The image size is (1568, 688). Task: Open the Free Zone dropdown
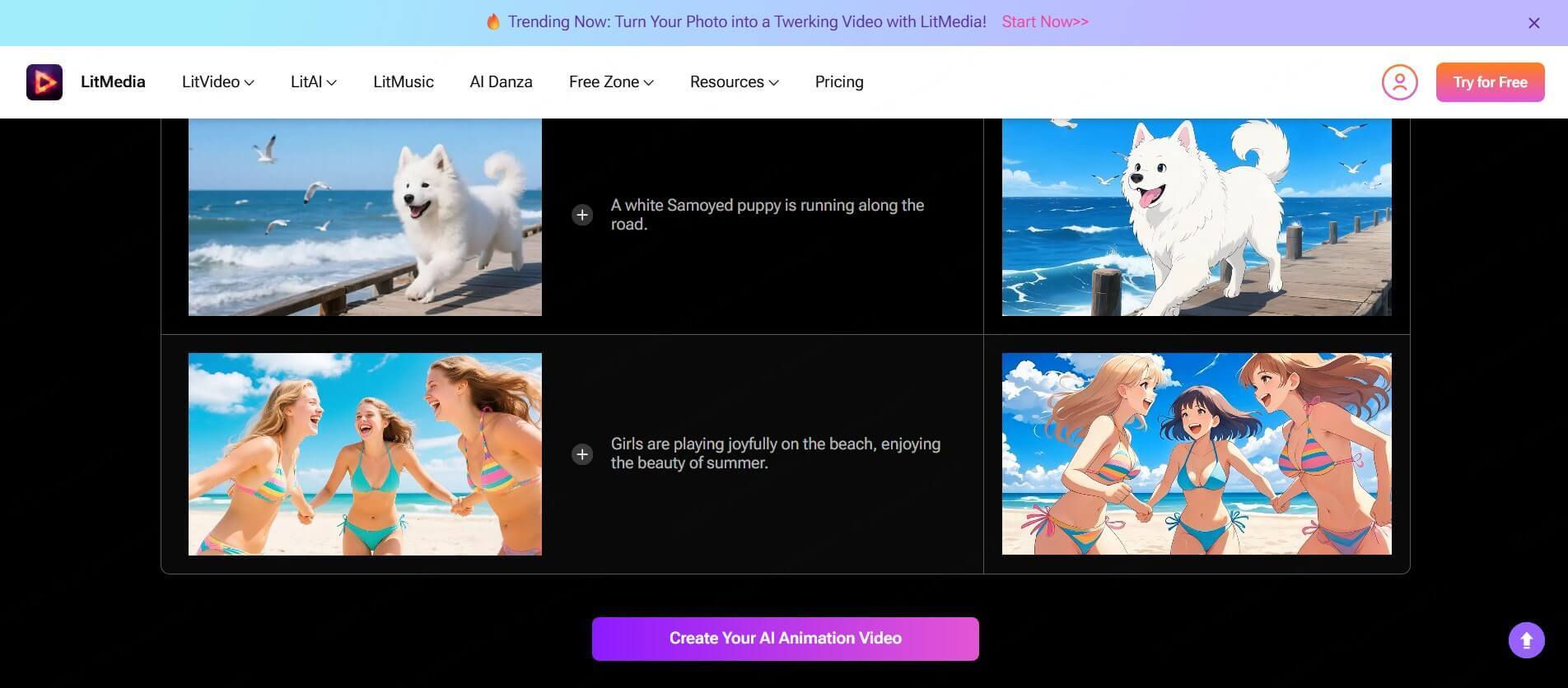coord(610,82)
